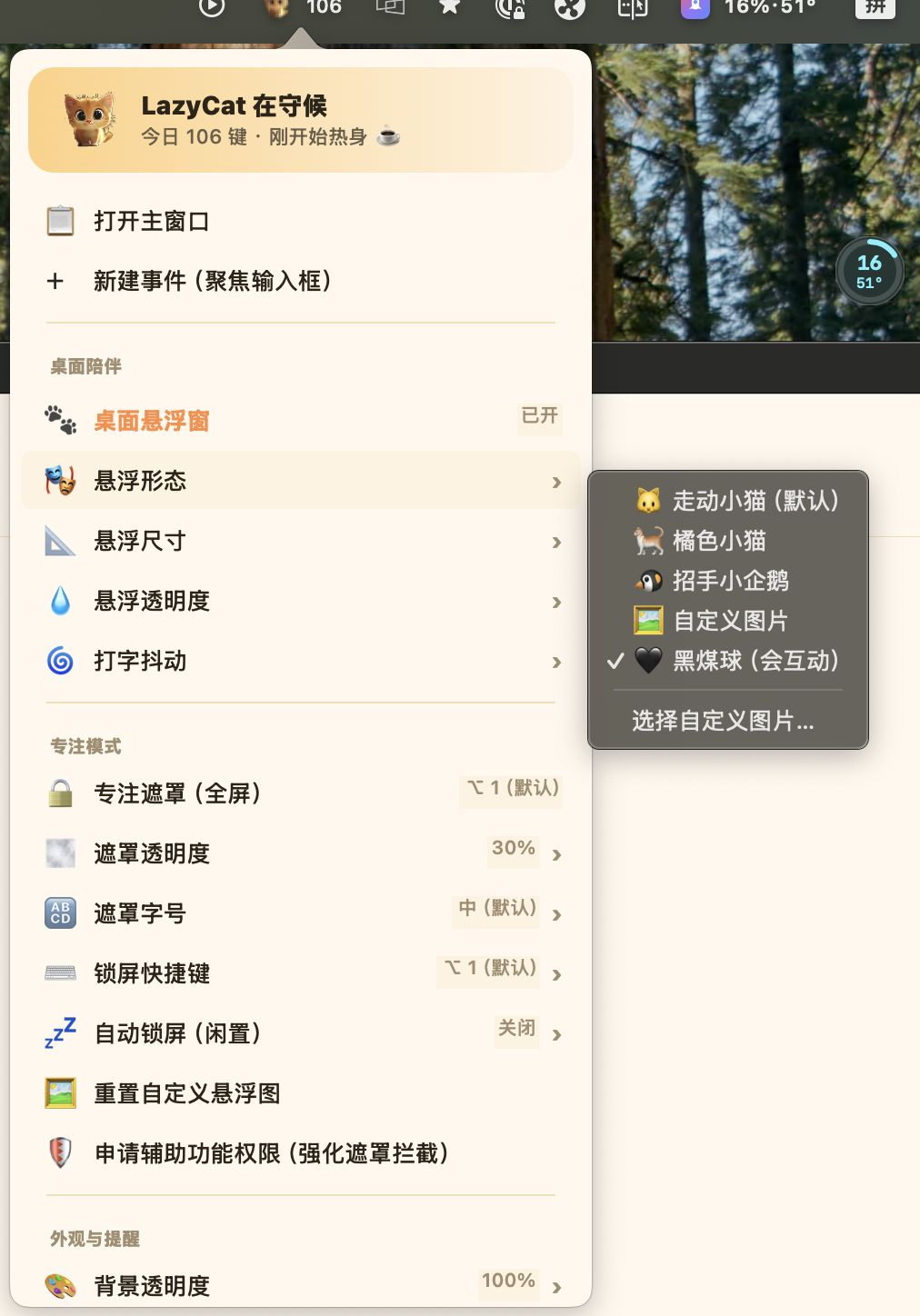Image resolution: width=920 pixels, height=1316 pixels.
Task: Click the ABCD icon for 遮罩字号
Action: 60,913
